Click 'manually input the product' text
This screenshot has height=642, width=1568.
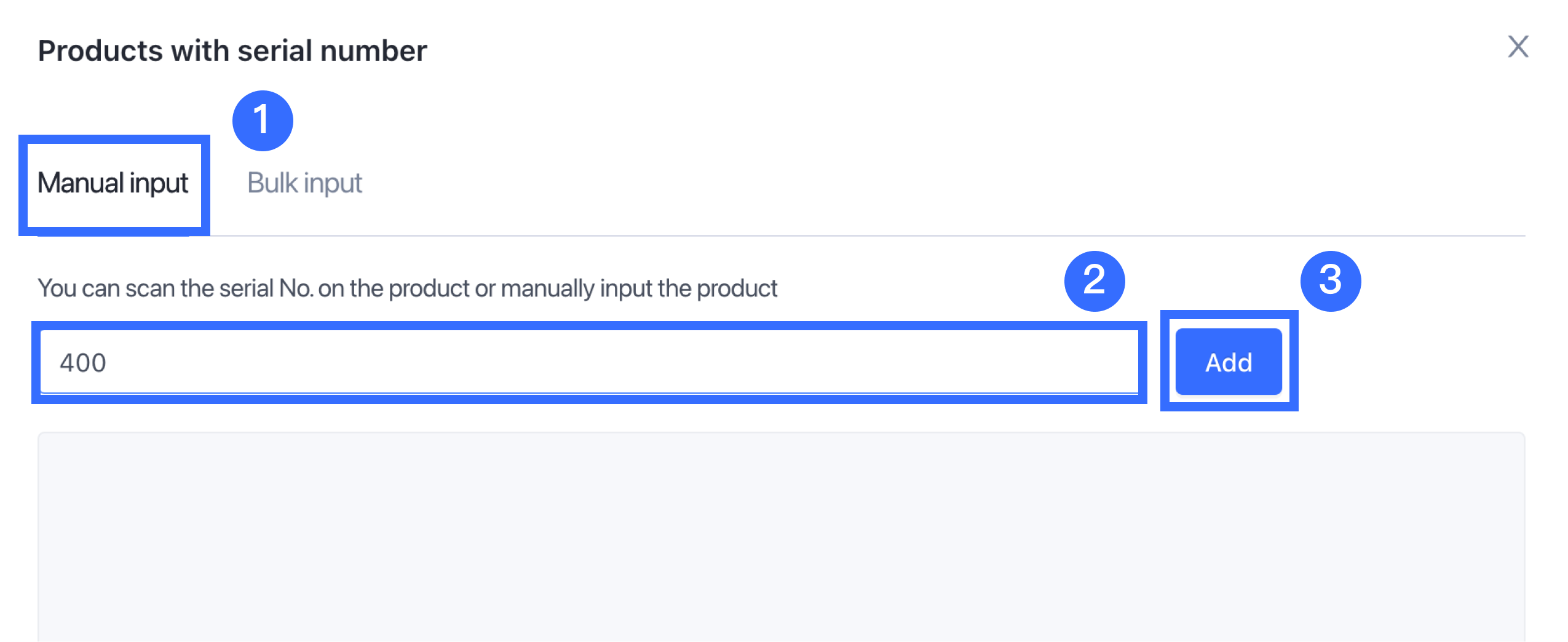pyautogui.click(x=639, y=288)
